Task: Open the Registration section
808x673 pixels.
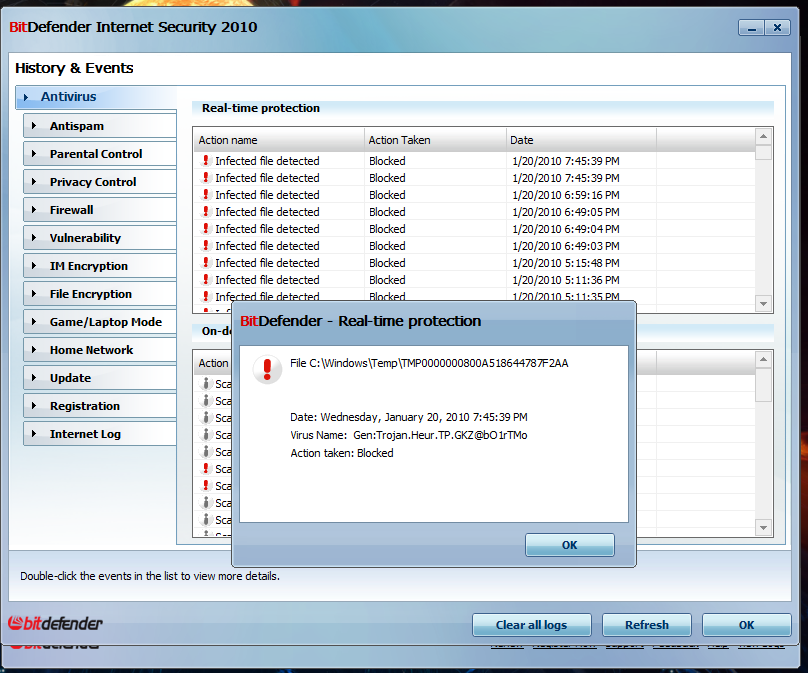Action: [100, 406]
